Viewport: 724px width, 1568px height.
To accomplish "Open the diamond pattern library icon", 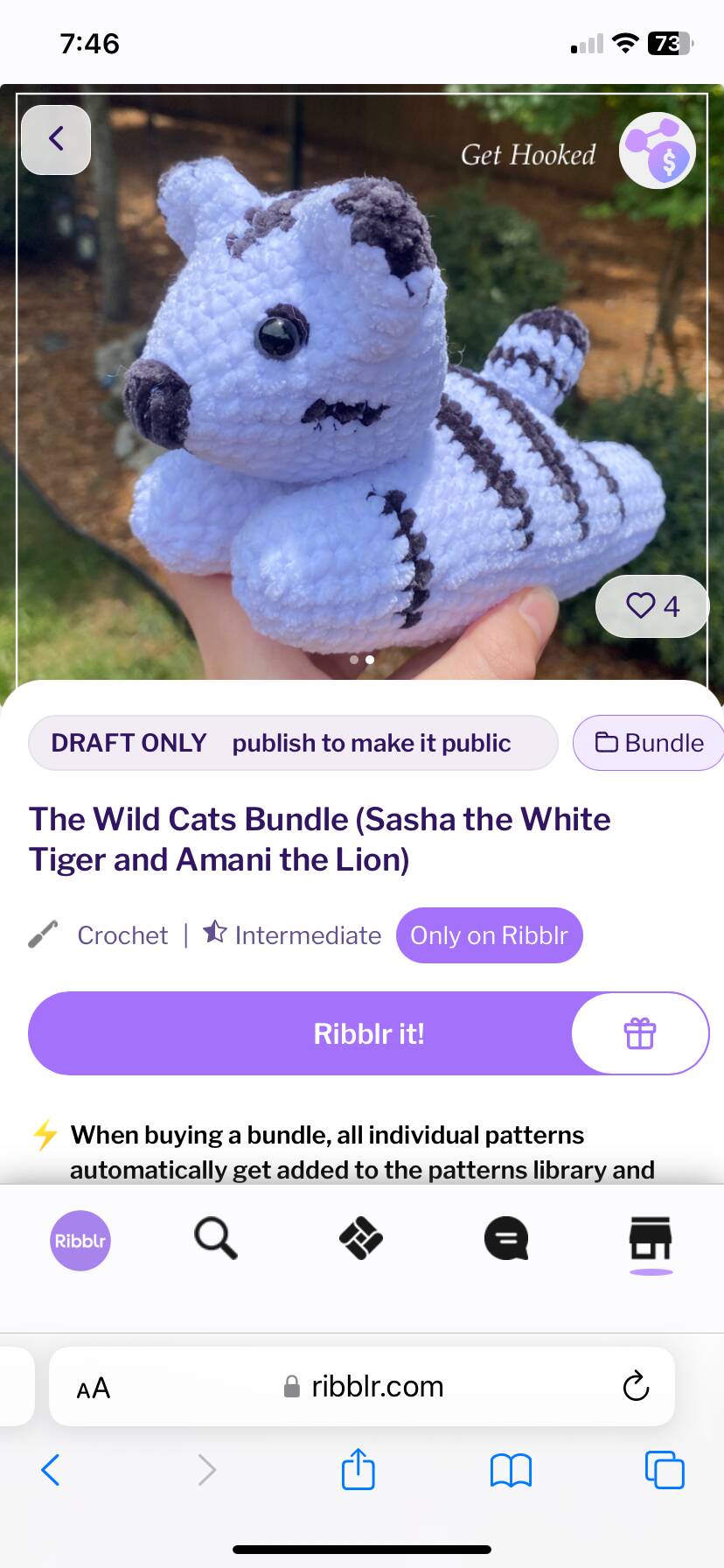I will [x=361, y=1239].
